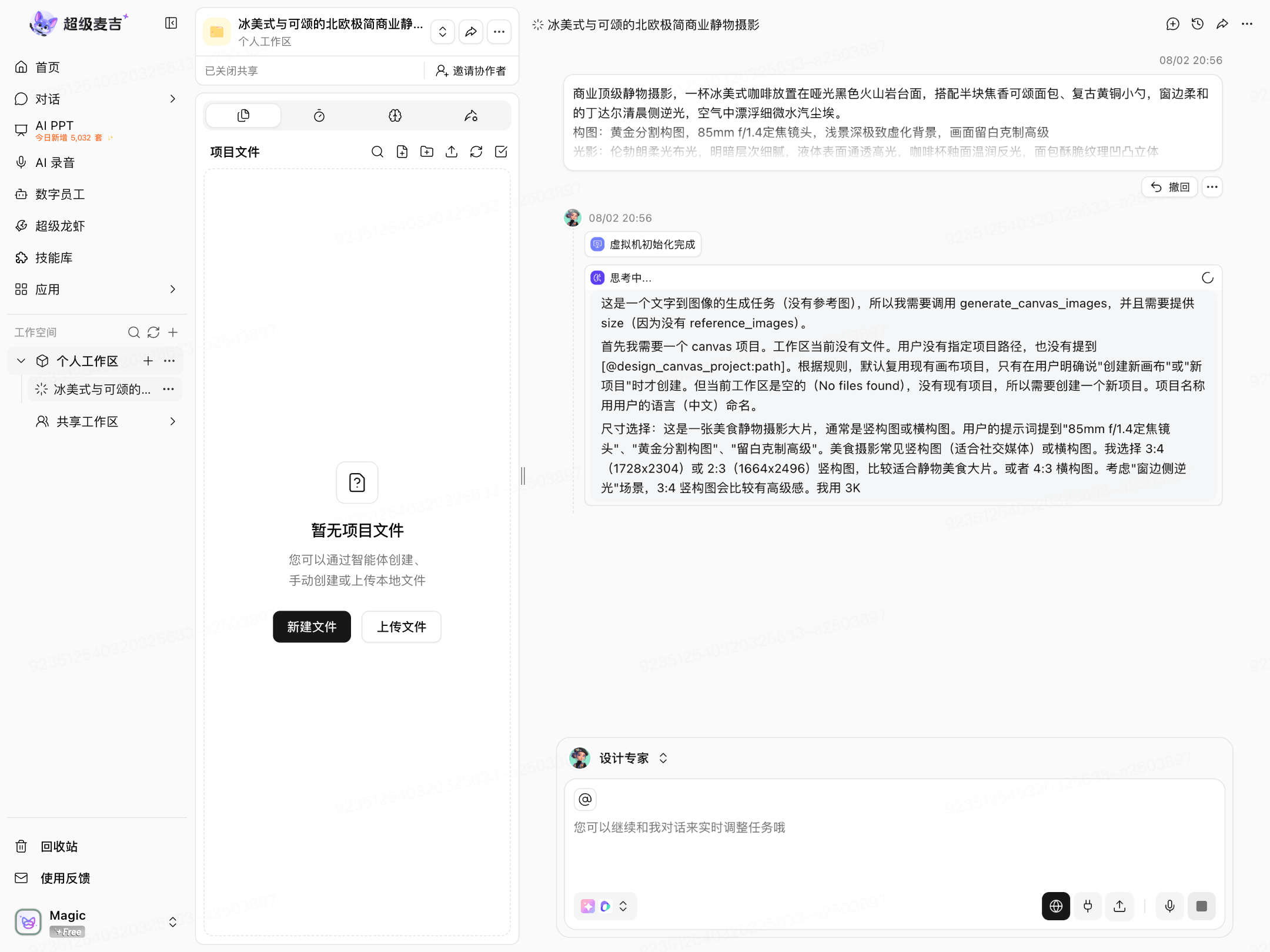Switch to the brain memory tab
This screenshot has height=952, width=1270.
tap(395, 116)
